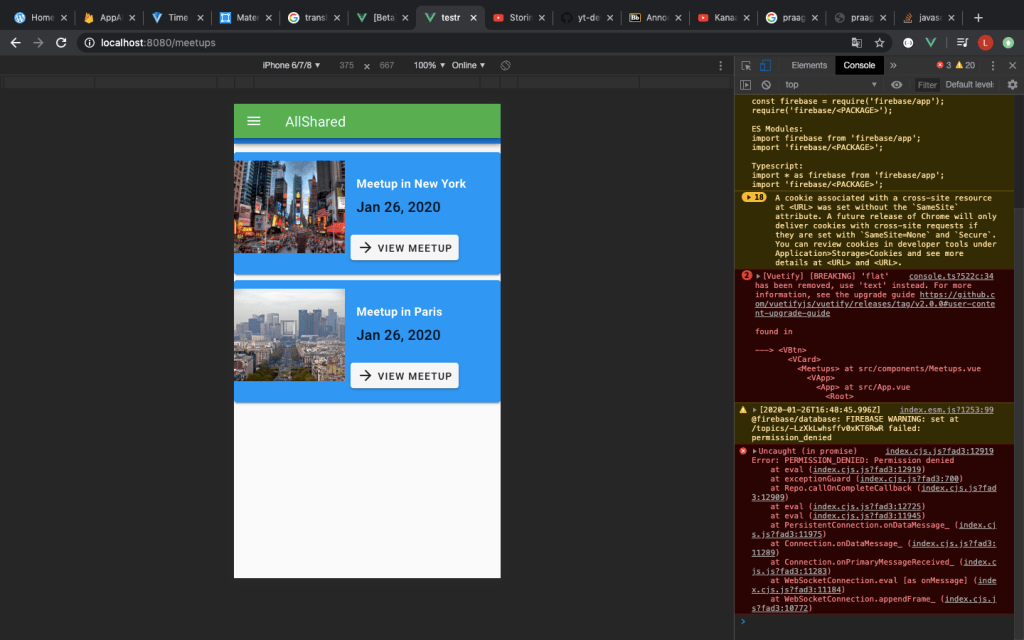Reload the page

click(x=61, y=43)
